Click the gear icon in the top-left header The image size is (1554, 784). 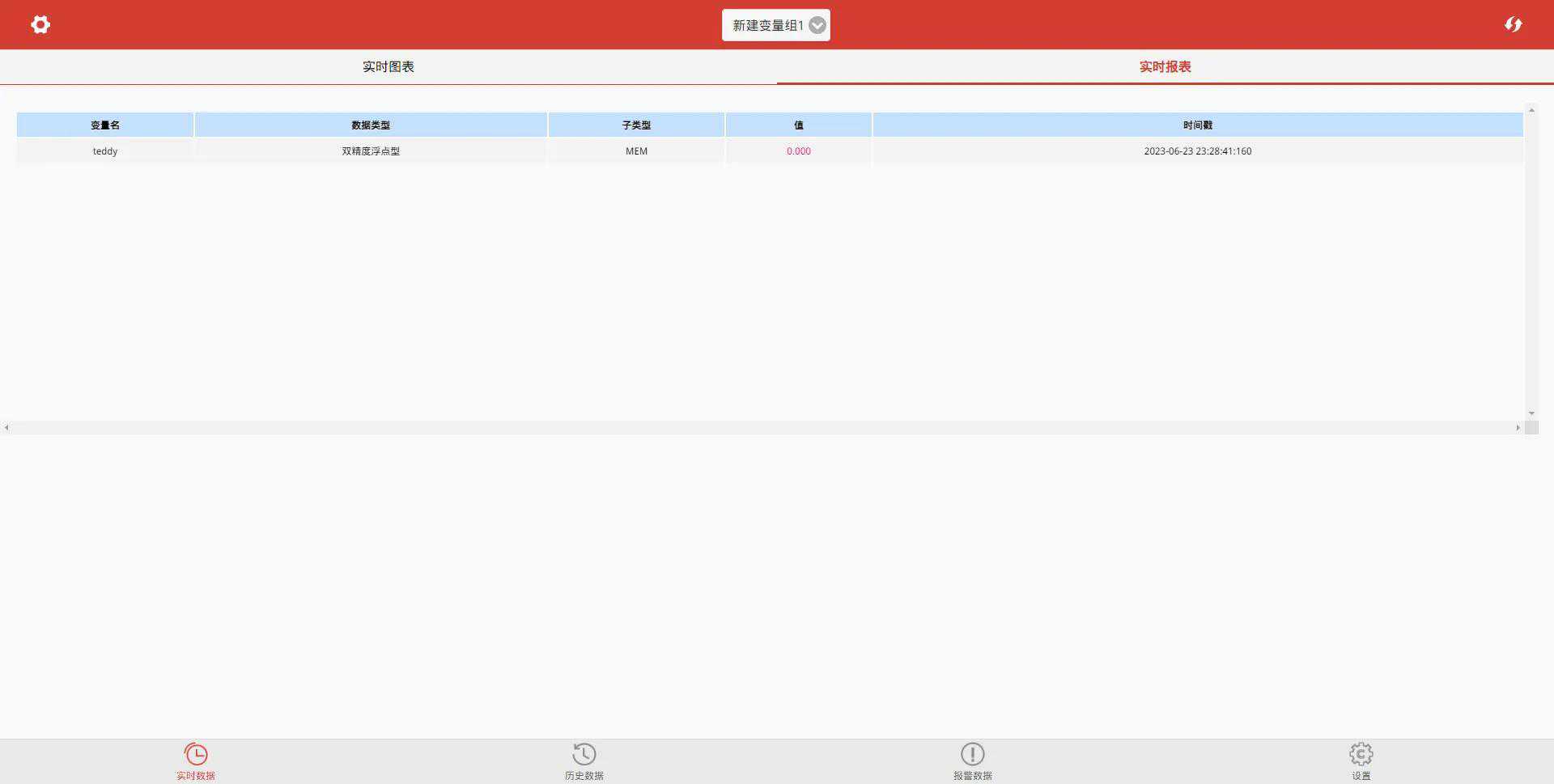(x=40, y=25)
